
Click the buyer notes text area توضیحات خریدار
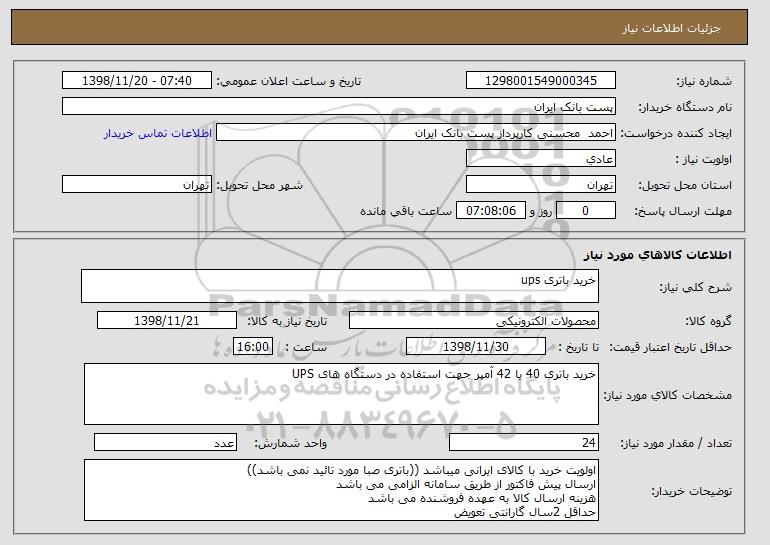[x=341, y=490]
